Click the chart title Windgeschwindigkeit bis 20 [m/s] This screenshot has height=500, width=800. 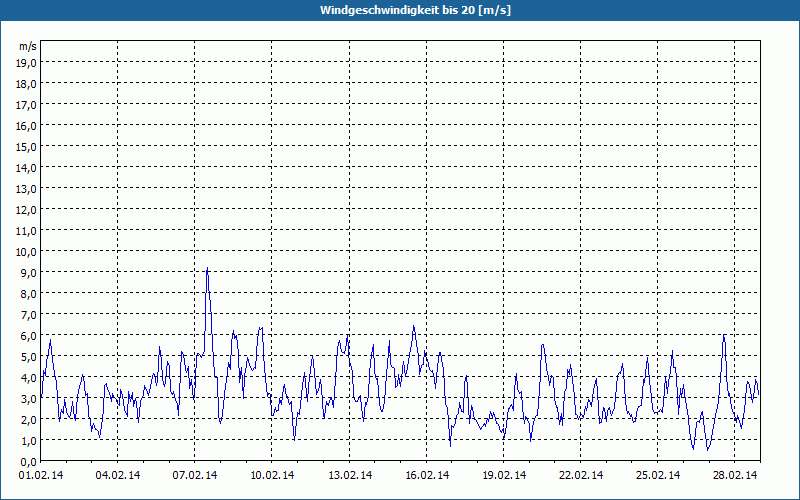click(399, 9)
